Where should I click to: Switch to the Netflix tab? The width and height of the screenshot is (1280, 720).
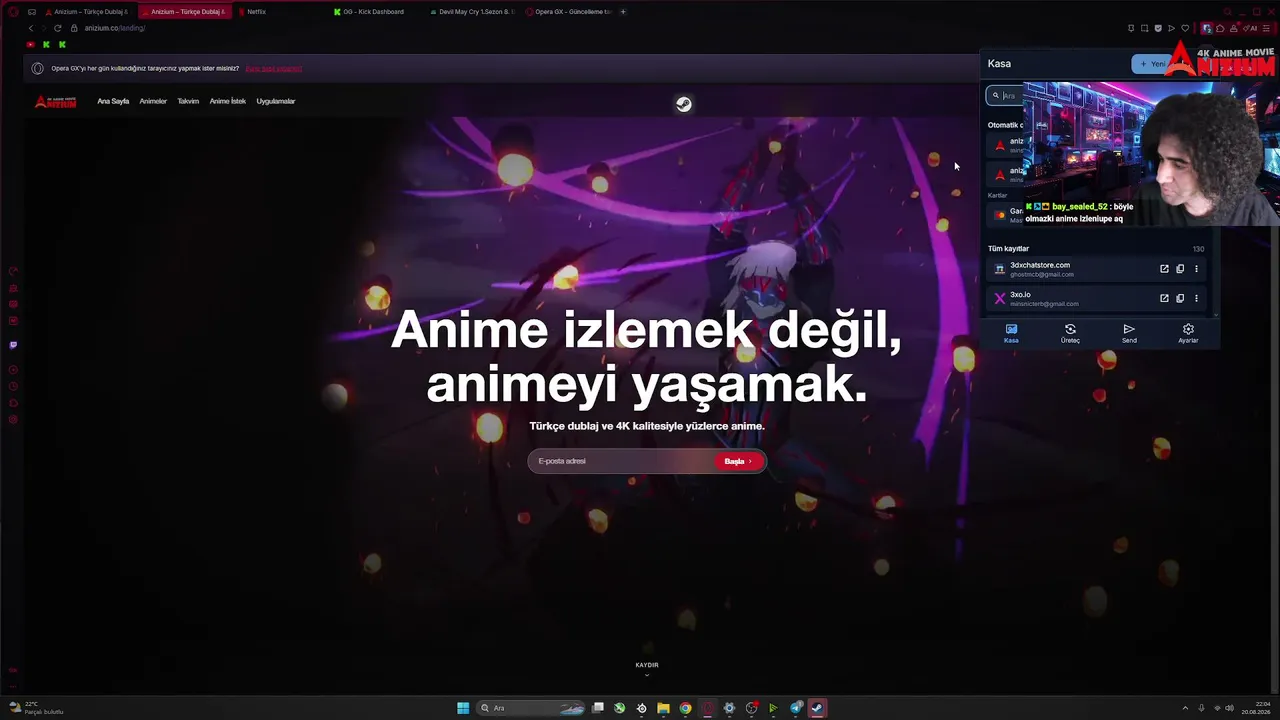[282, 12]
